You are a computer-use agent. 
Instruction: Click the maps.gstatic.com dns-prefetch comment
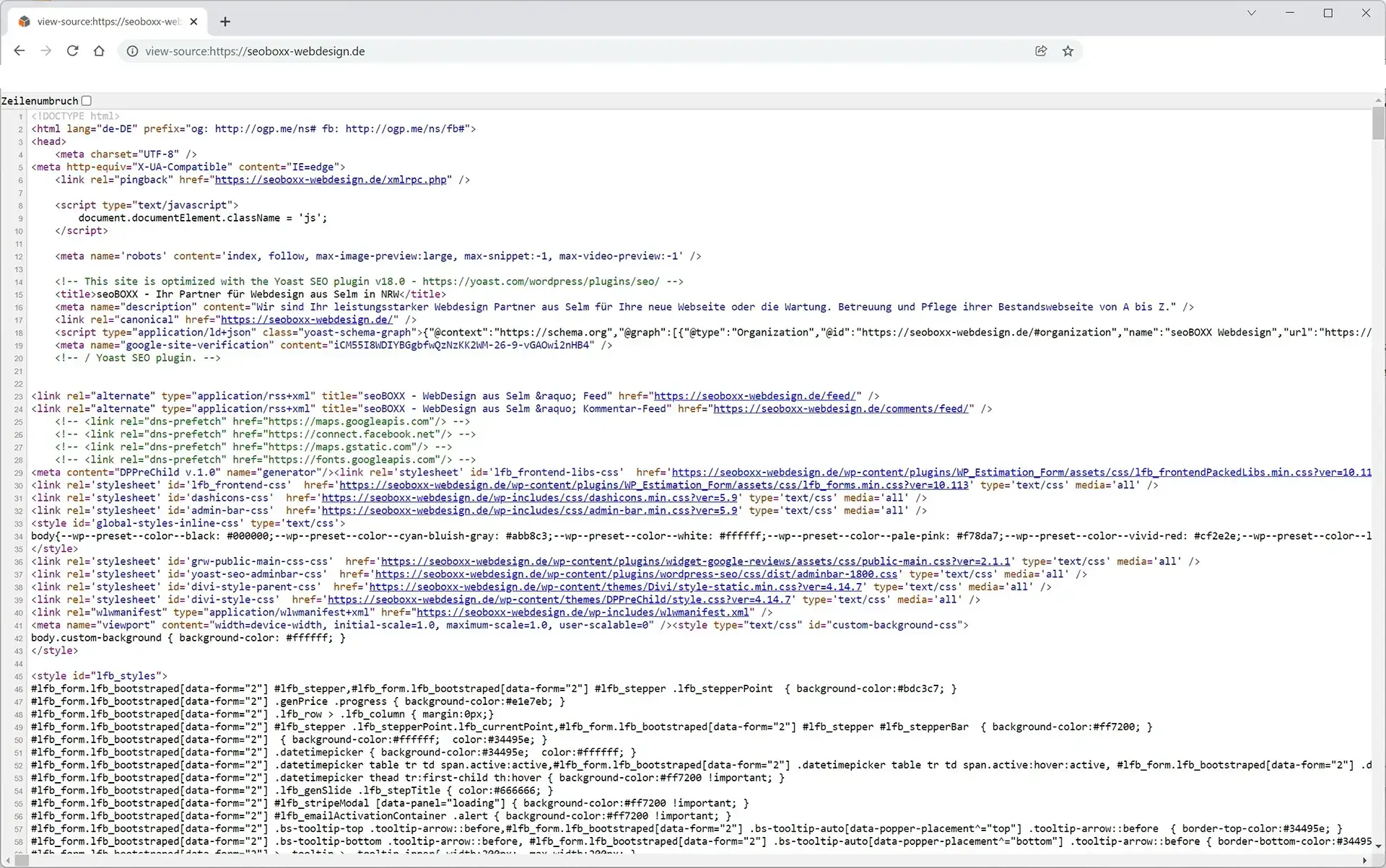point(253,447)
